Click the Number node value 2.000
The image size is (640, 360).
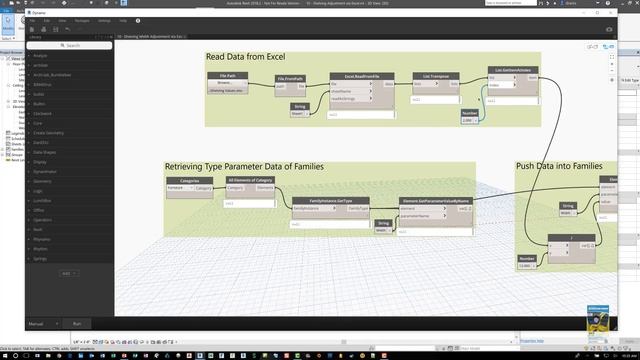467,120
